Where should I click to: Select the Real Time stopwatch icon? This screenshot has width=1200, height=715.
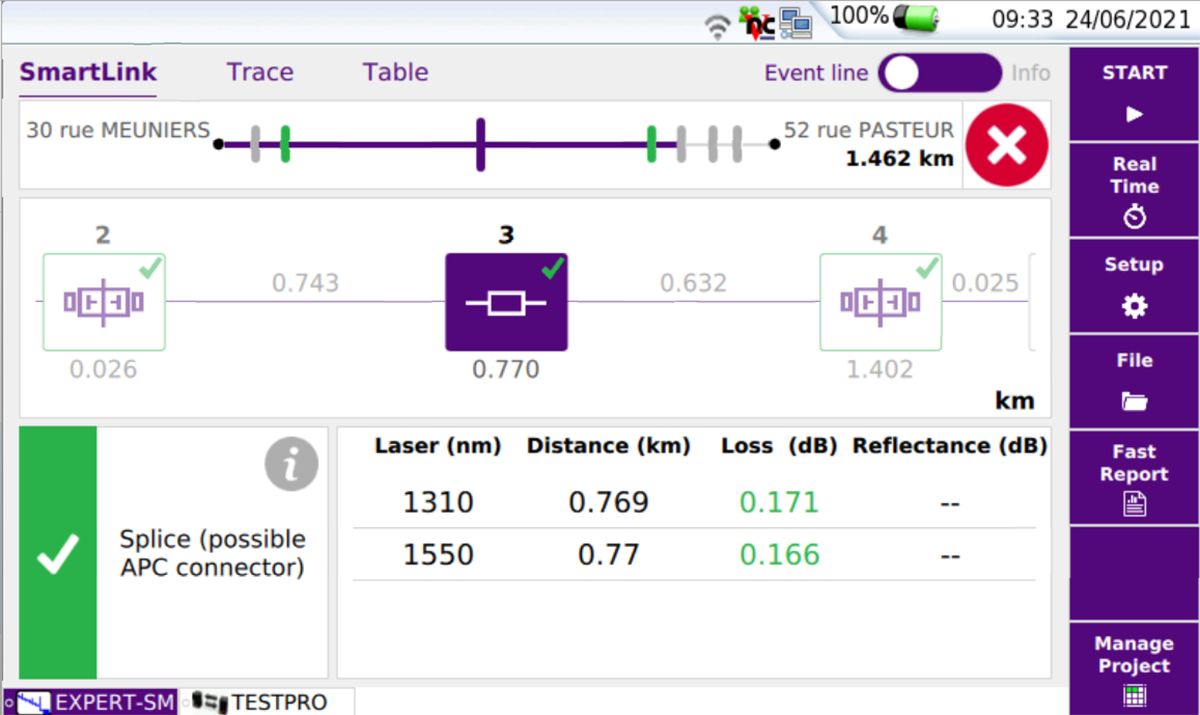[1132, 215]
